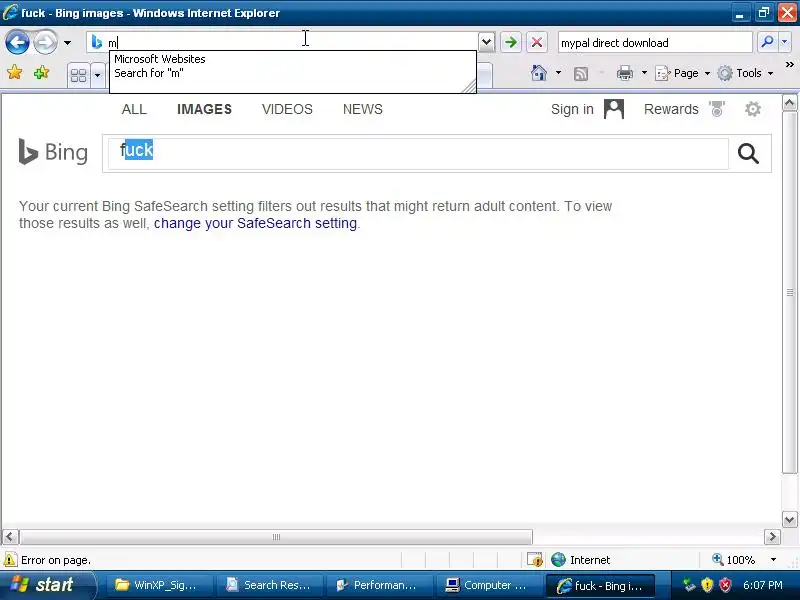Select 'Search for "m"' suggestion
Viewport: 800px width, 600px height.
(x=148, y=73)
